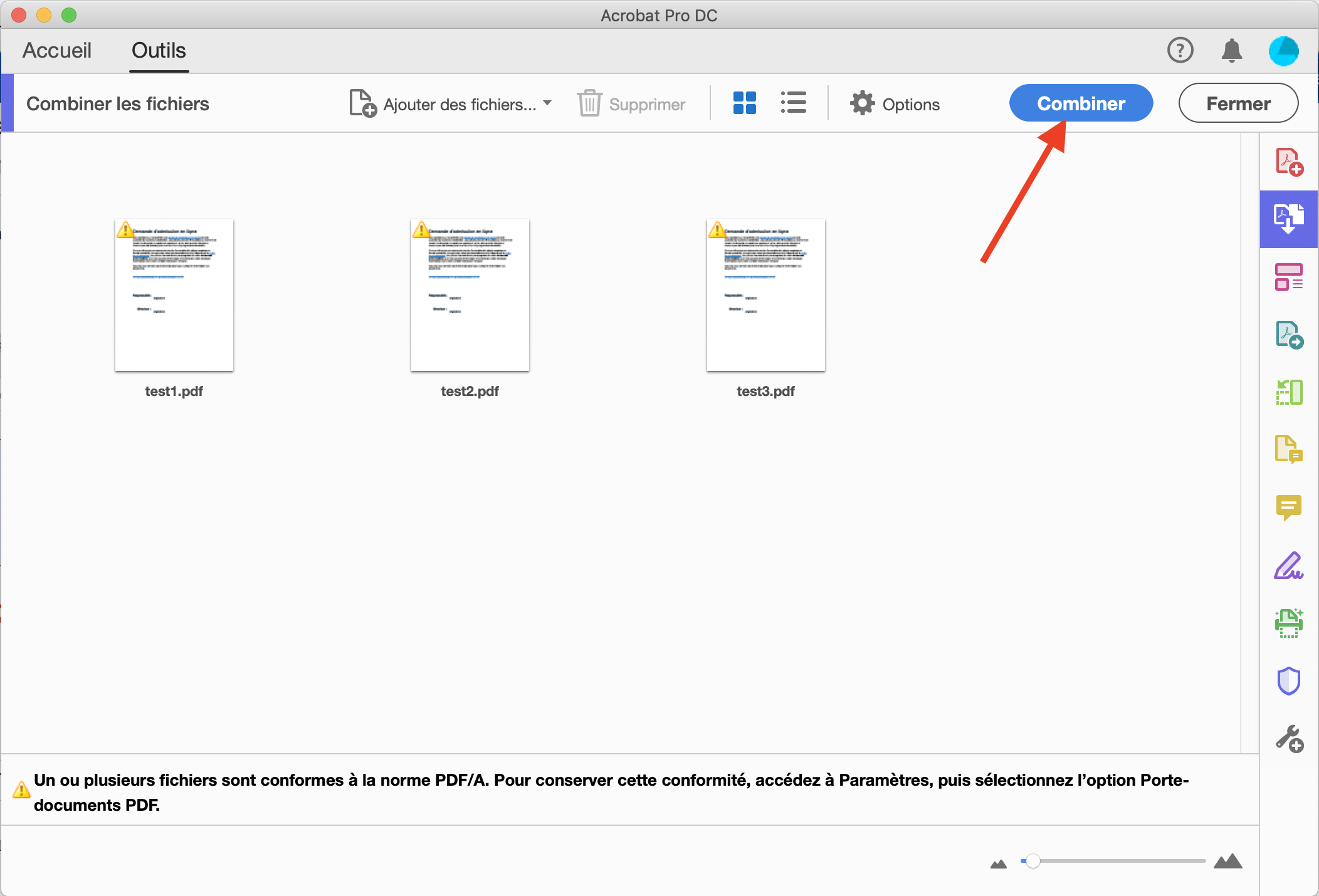Switch to list view

(x=794, y=103)
